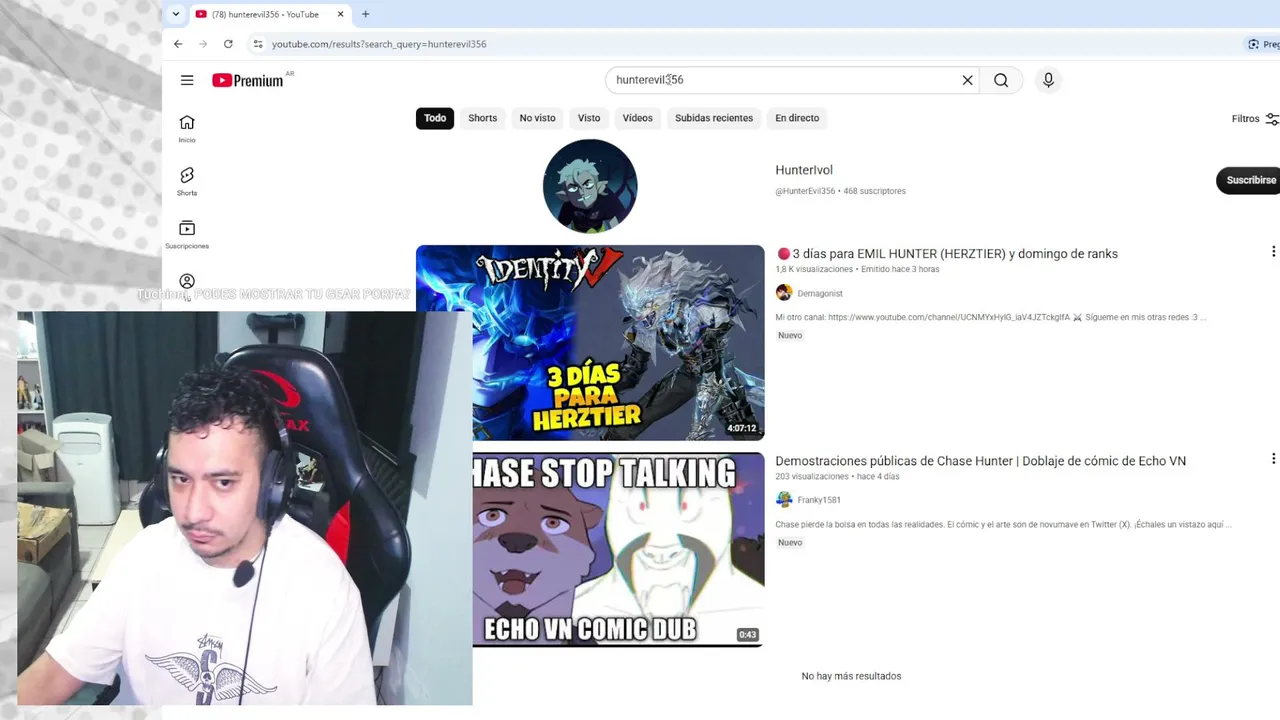Go back with the browser back arrow
Viewport: 1280px width, 720px height.
178,44
